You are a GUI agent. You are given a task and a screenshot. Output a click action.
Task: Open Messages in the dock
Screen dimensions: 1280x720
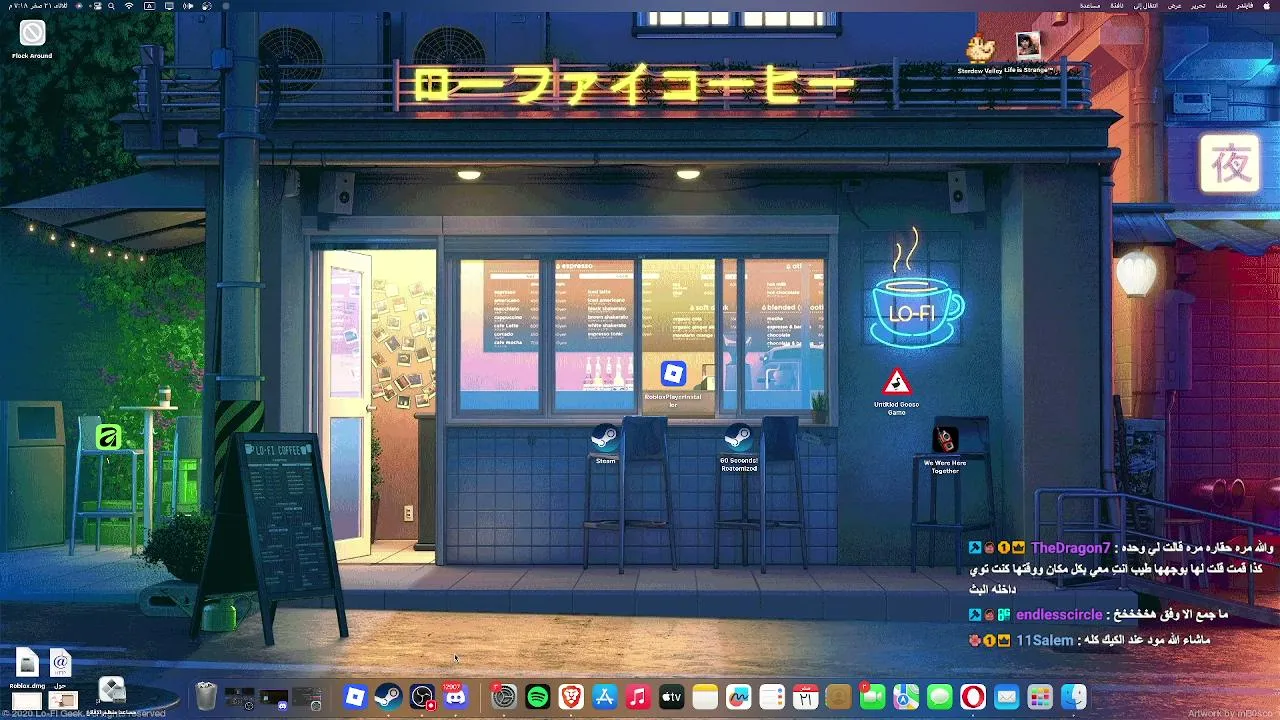click(x=940, y=697)
